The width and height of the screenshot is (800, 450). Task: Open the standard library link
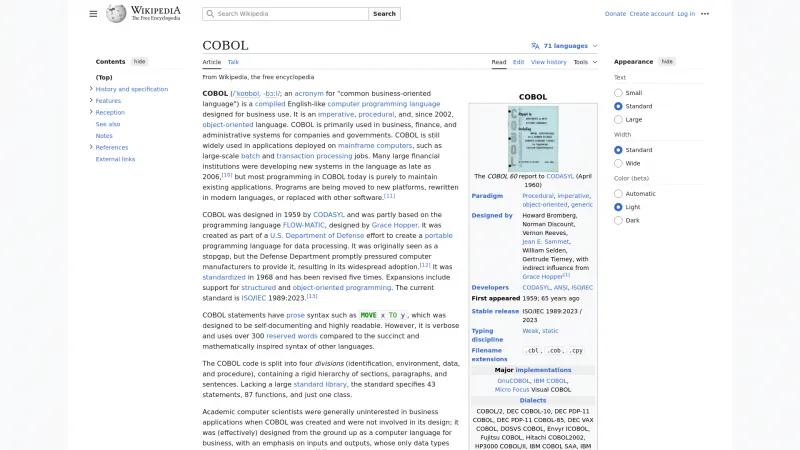point(320,384)
